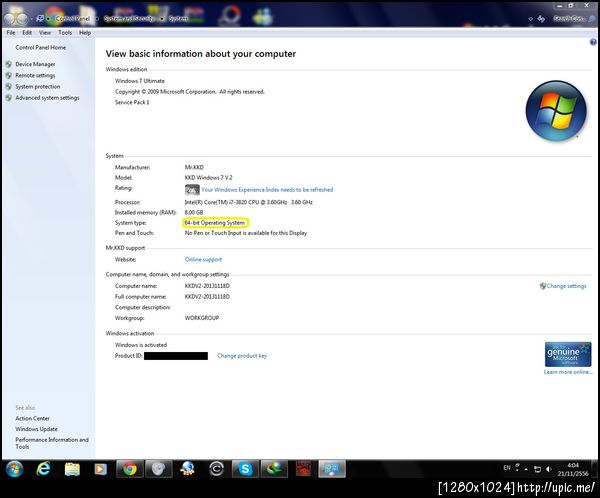
Task: Click the Windows Experience rating icon
Action: [x=192, y=189]
